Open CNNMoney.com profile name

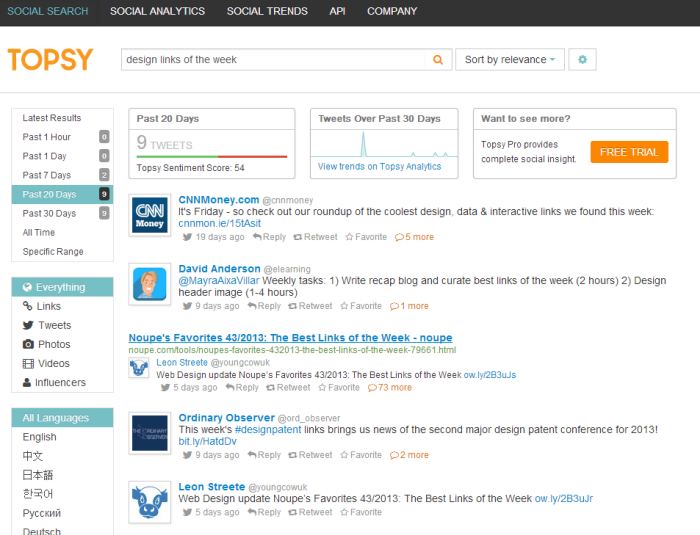[x=219, y=200]
